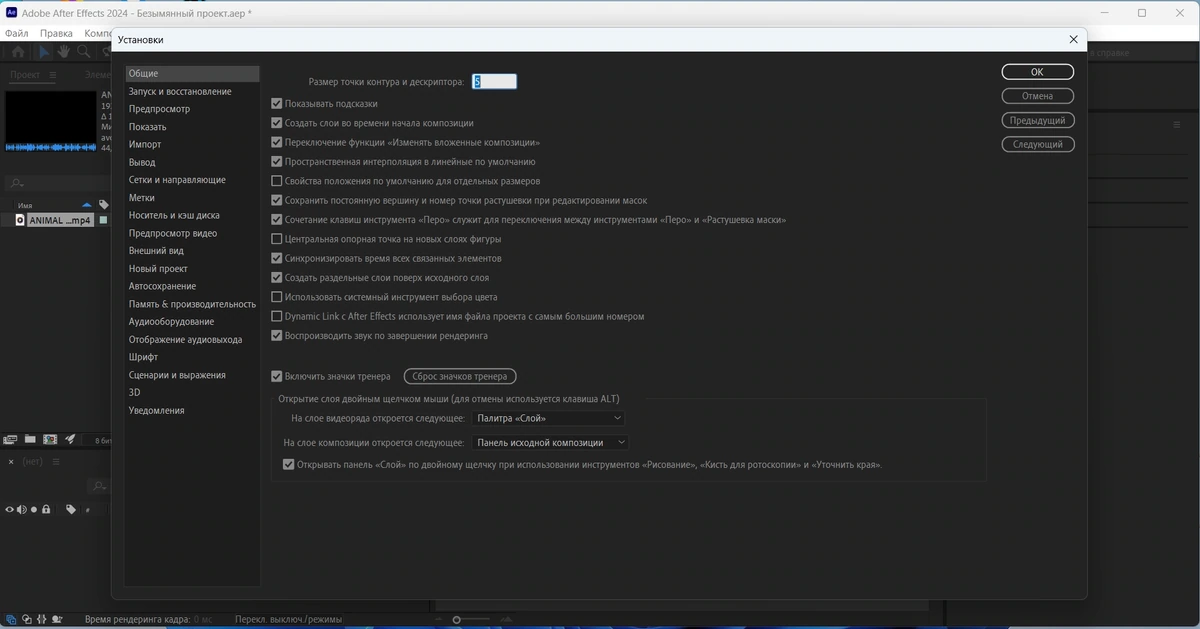Disable the Показывать подсказки checkbox

[x=277, y=103]
